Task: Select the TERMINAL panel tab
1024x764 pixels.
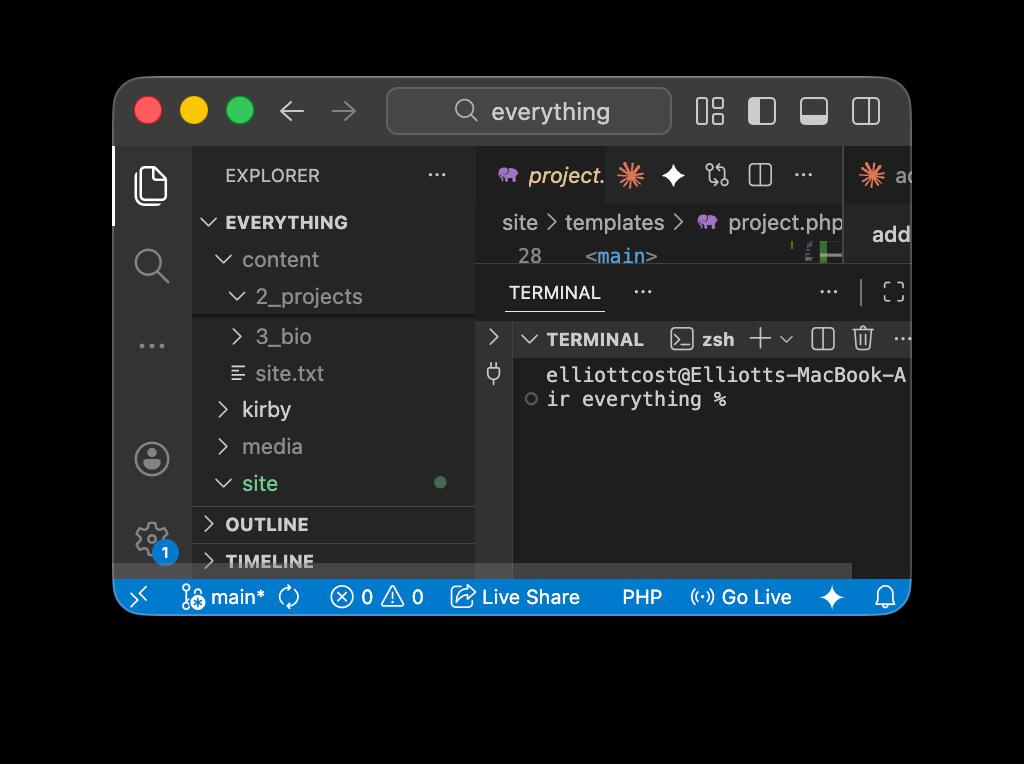Action: [554, 291]
